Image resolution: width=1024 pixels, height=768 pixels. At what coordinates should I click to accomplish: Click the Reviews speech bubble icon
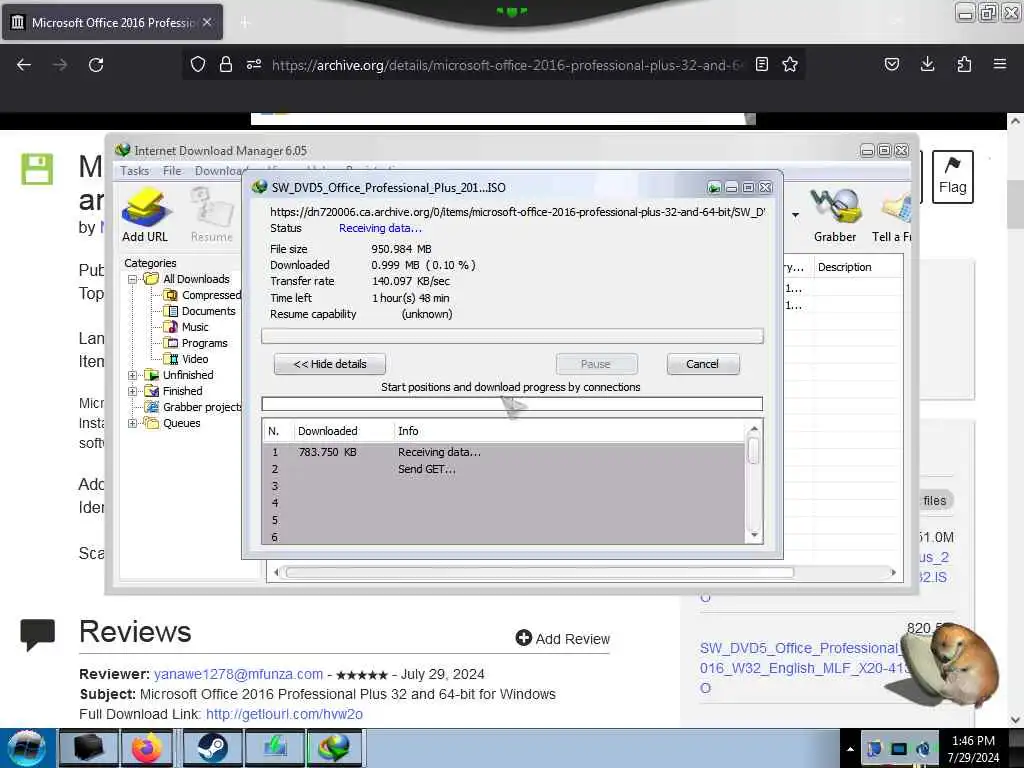37,634
